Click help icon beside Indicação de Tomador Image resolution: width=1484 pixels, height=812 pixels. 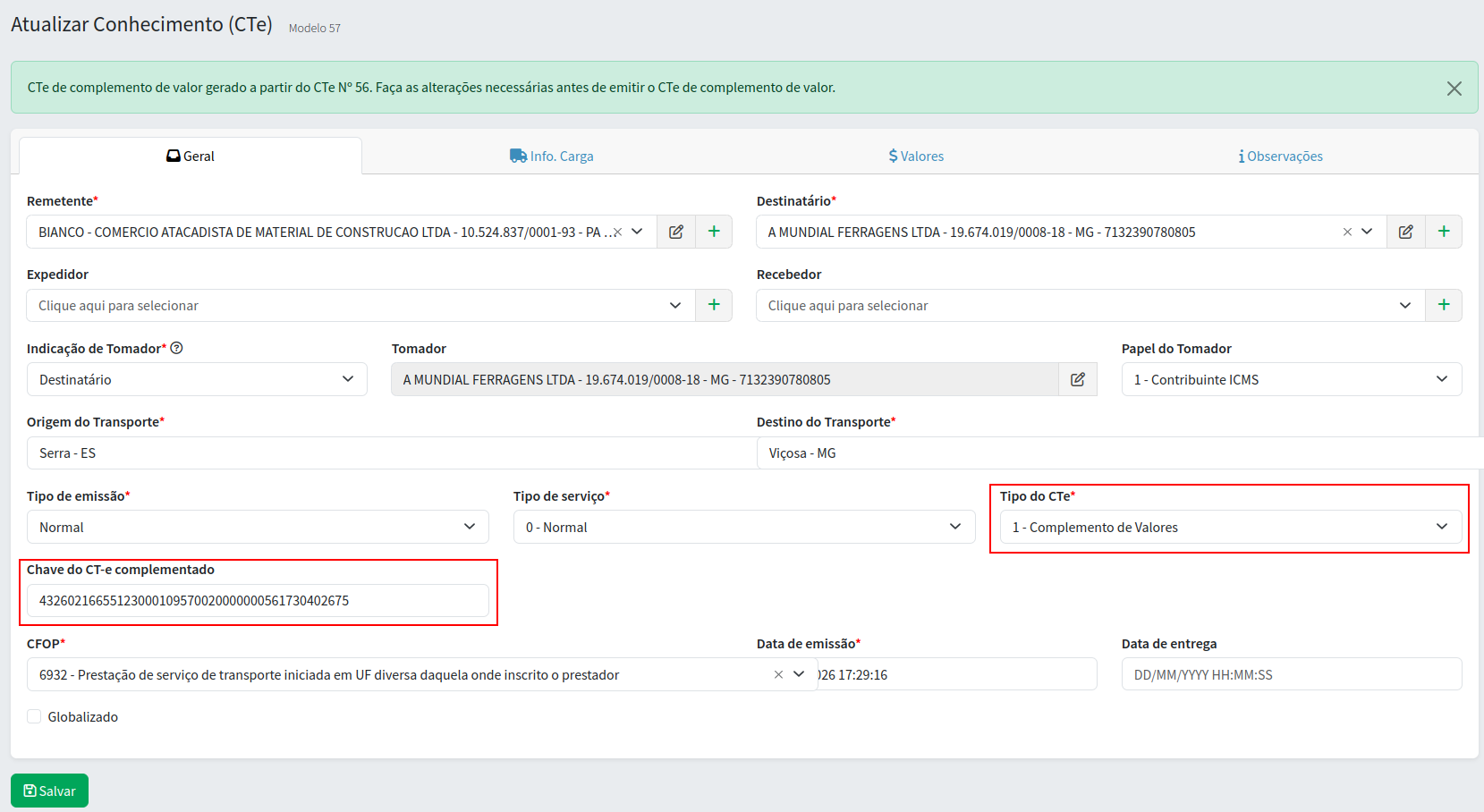click(x=177, y=349)
